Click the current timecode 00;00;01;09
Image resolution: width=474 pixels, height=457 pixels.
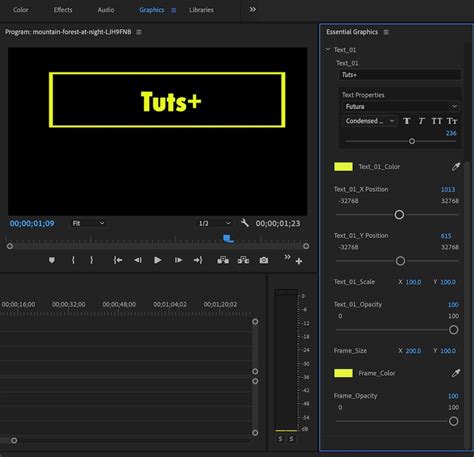tap(32, 223)
